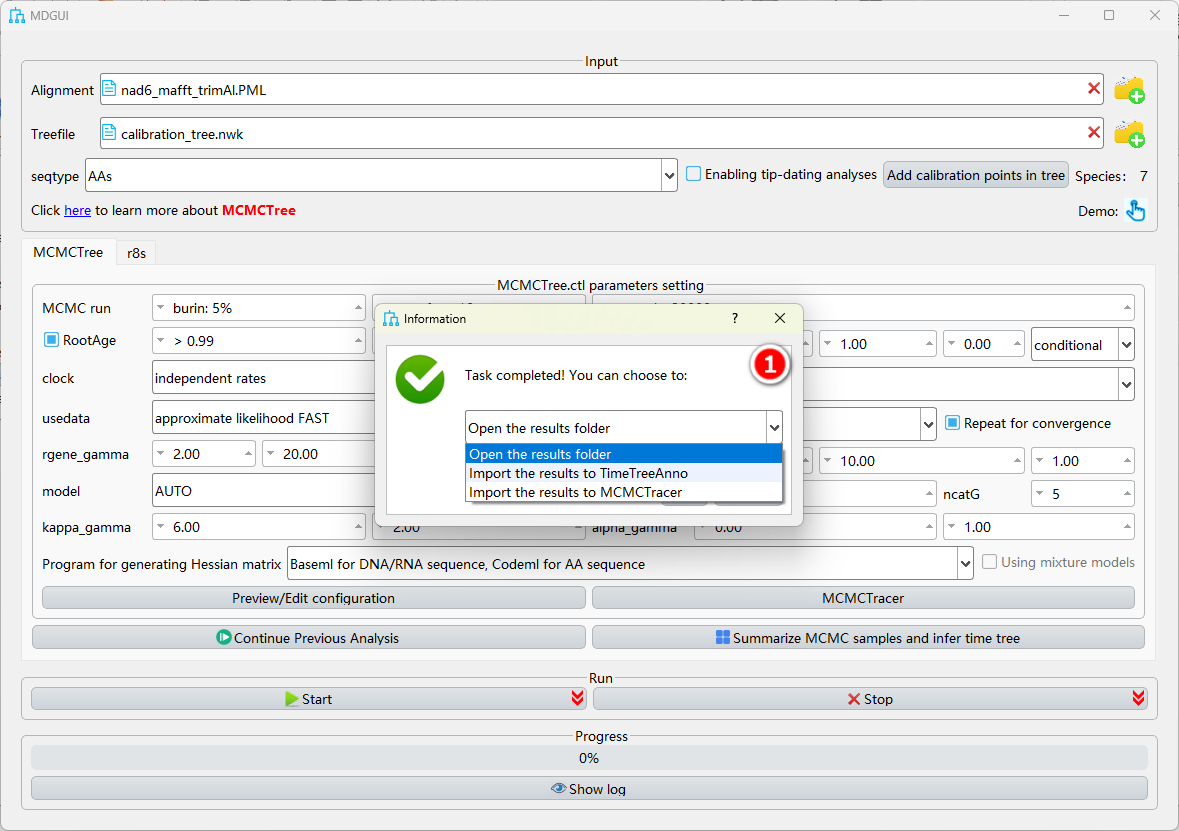Enable tip-dating analyses checkbox
The image size is (1179, 831).
point(694,174)
